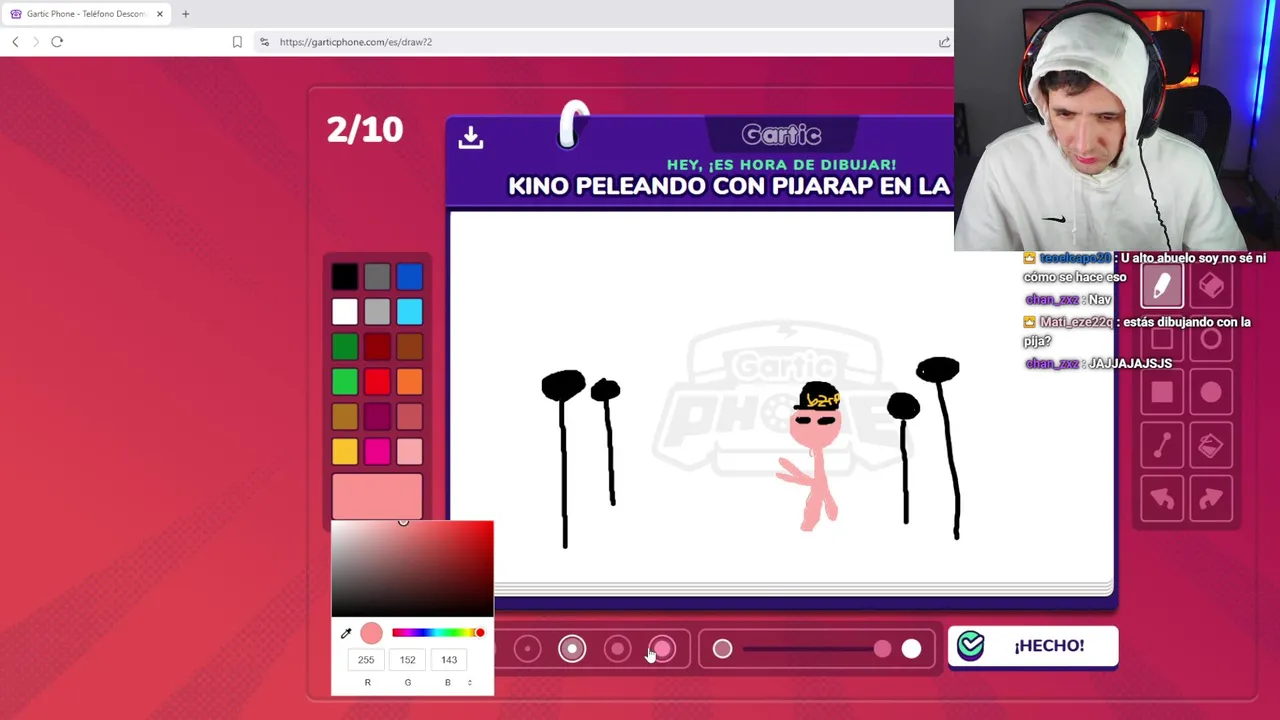
Task: Activate the eyedropper in the color picker
Action: (346, 633)
